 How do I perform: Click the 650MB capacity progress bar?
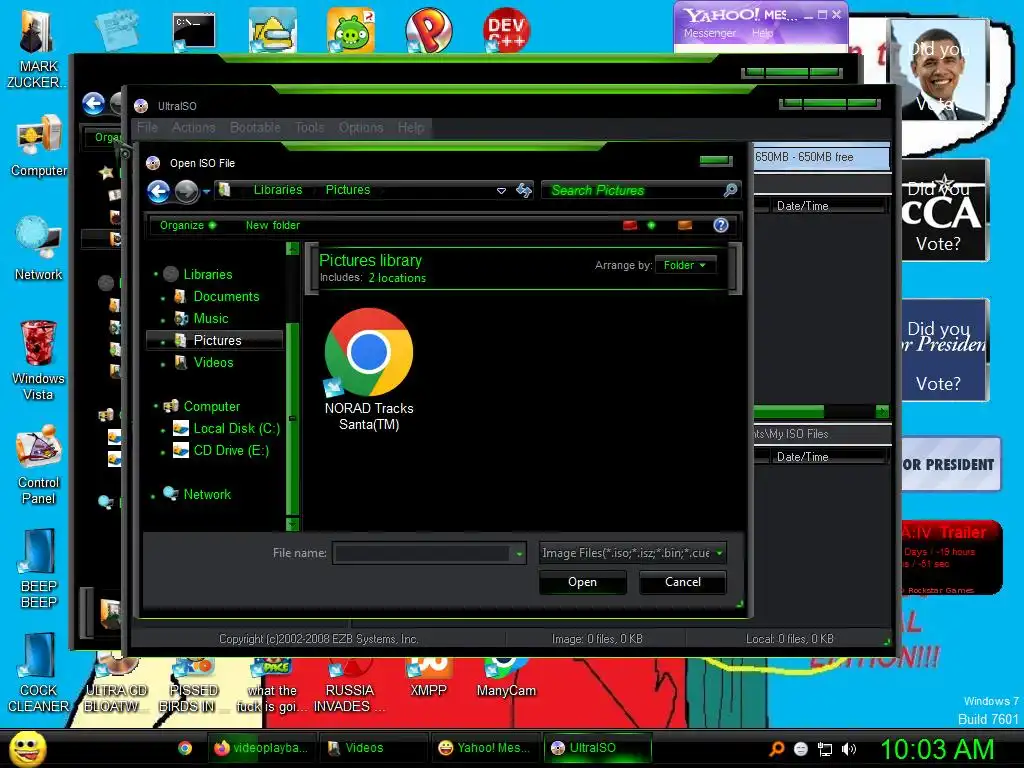click(x=822, y=157)
